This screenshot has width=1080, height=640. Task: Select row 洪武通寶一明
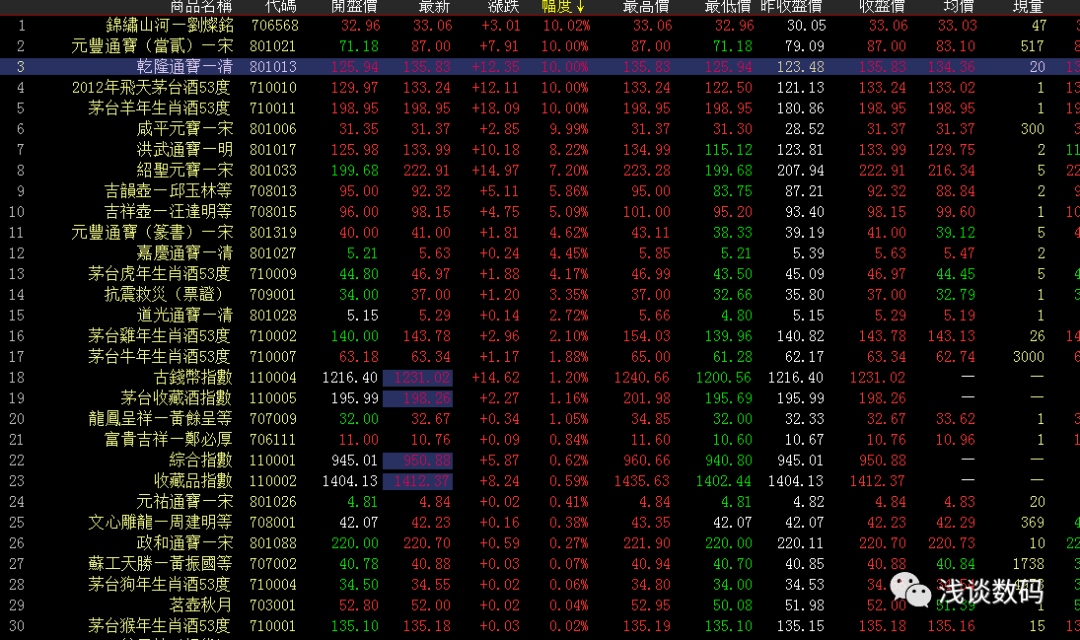pos(540,149)
